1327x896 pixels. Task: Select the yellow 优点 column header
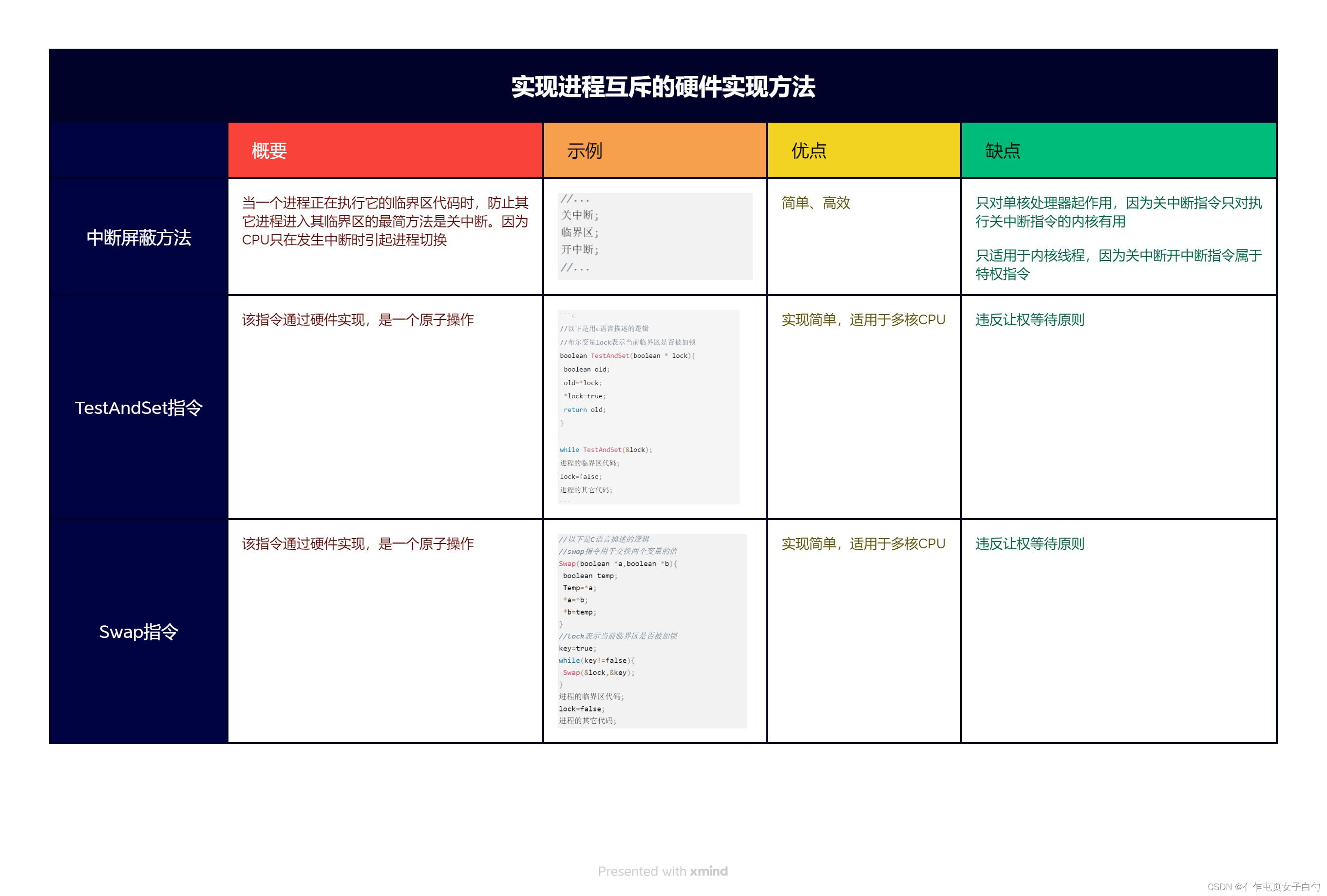(x=864, y=150)
